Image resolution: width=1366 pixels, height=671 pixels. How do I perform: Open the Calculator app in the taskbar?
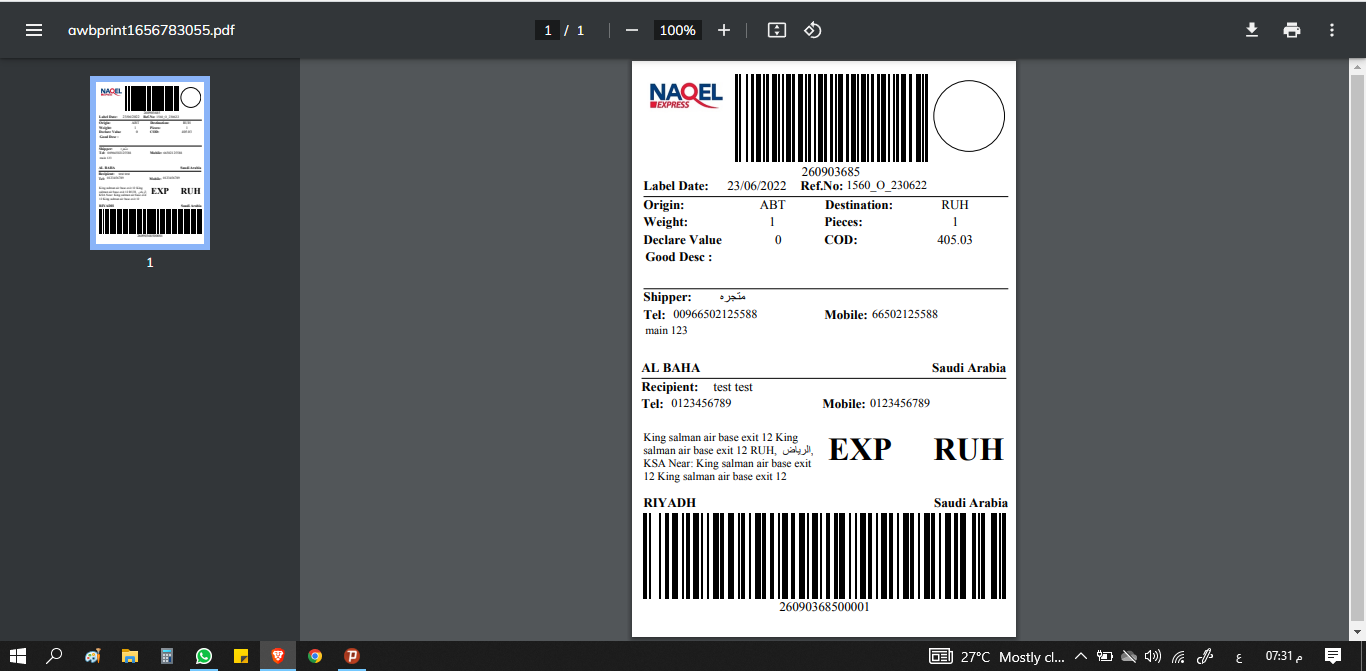click(x=167, y=656)
